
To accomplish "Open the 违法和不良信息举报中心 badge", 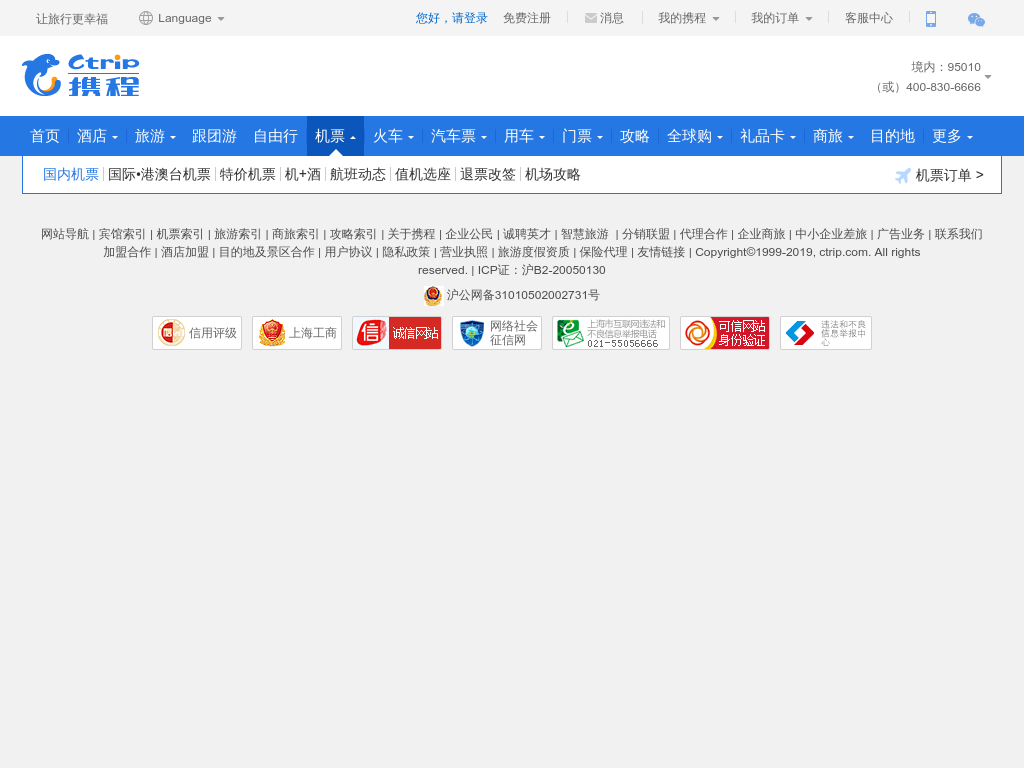I will click(x=826, y=333).
